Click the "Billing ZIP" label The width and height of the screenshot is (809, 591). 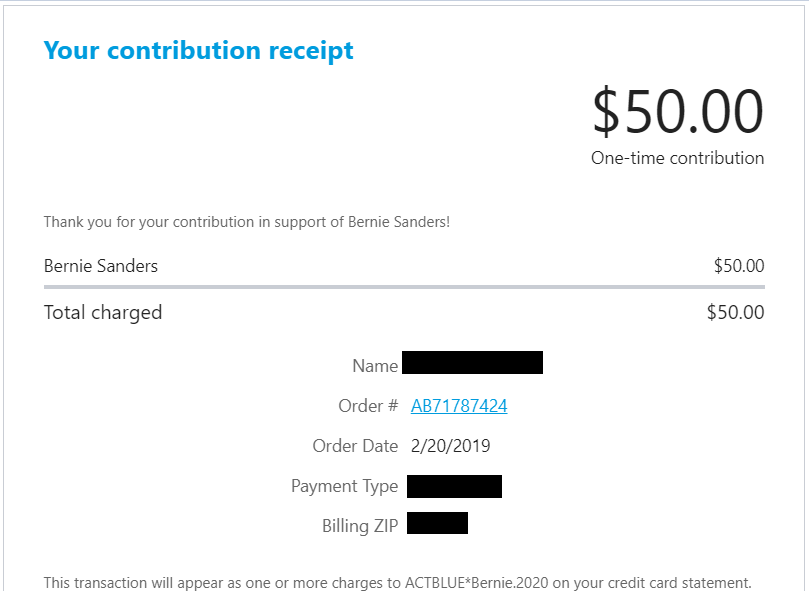(360, 526)
